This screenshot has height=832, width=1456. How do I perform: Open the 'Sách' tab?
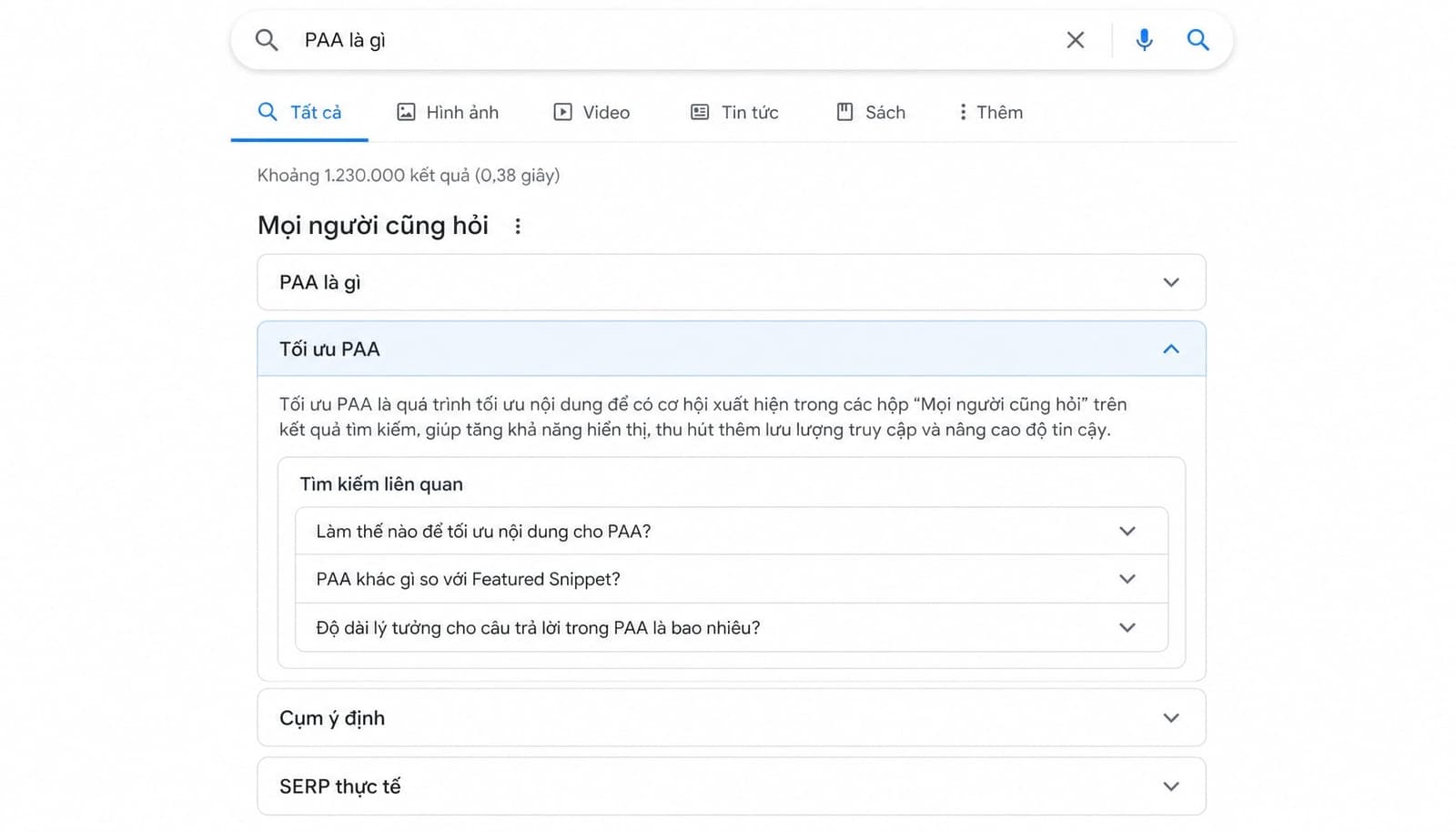point(871,112)
